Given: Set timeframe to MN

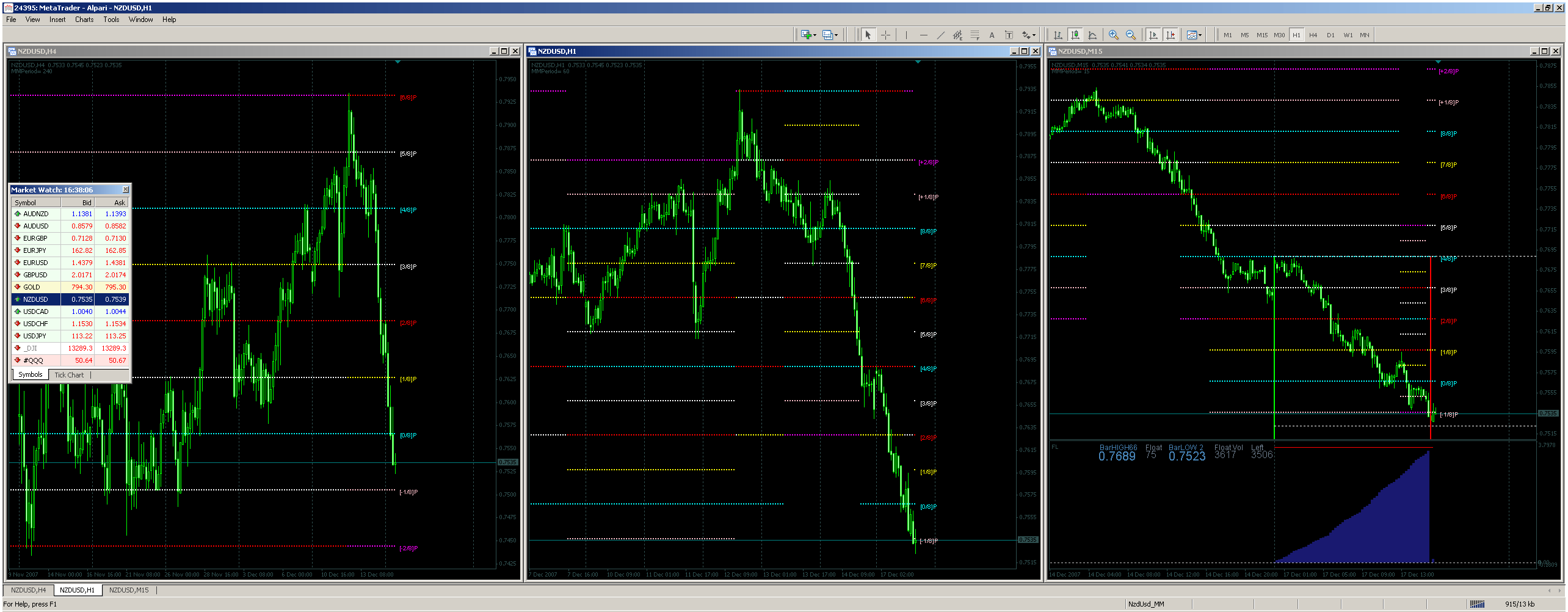Looking at the screenshot, I should point(1365,35).
